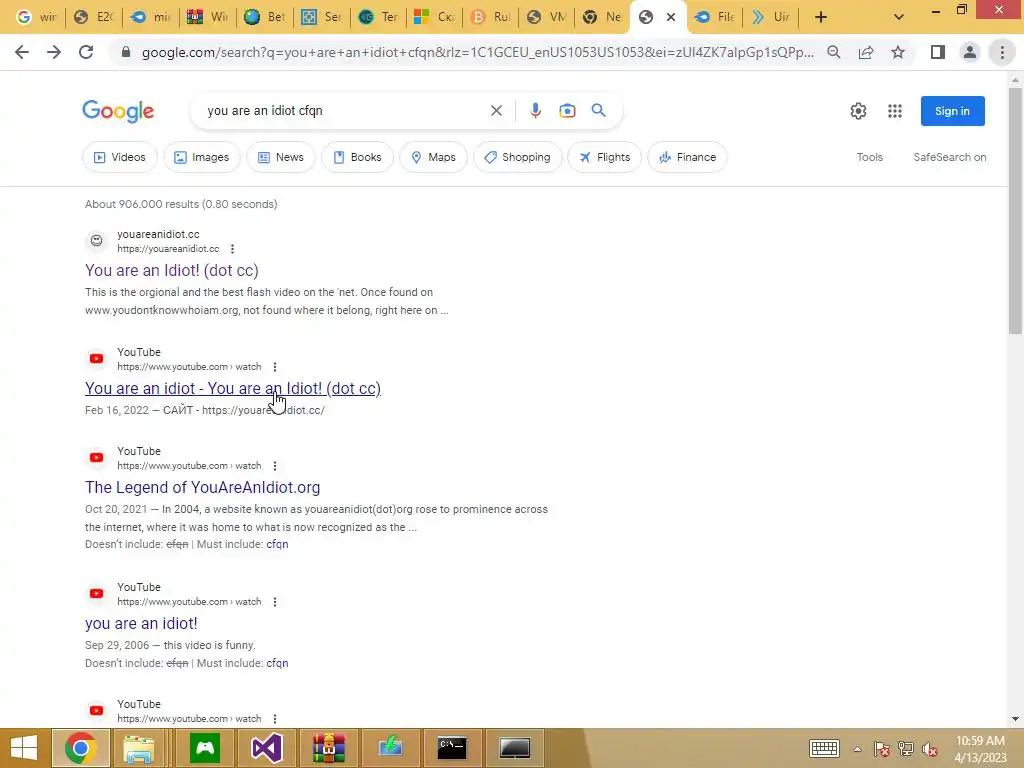1024x768 pixels.
Task: Open Chrome profile avatar
Action: (970, 52)
